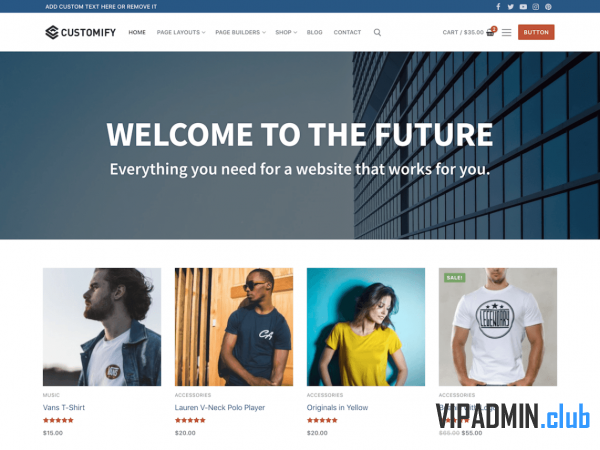Expand the Shop dropdown menu
The height and width of the screenshot is (450, 600).
coord(286,33)
